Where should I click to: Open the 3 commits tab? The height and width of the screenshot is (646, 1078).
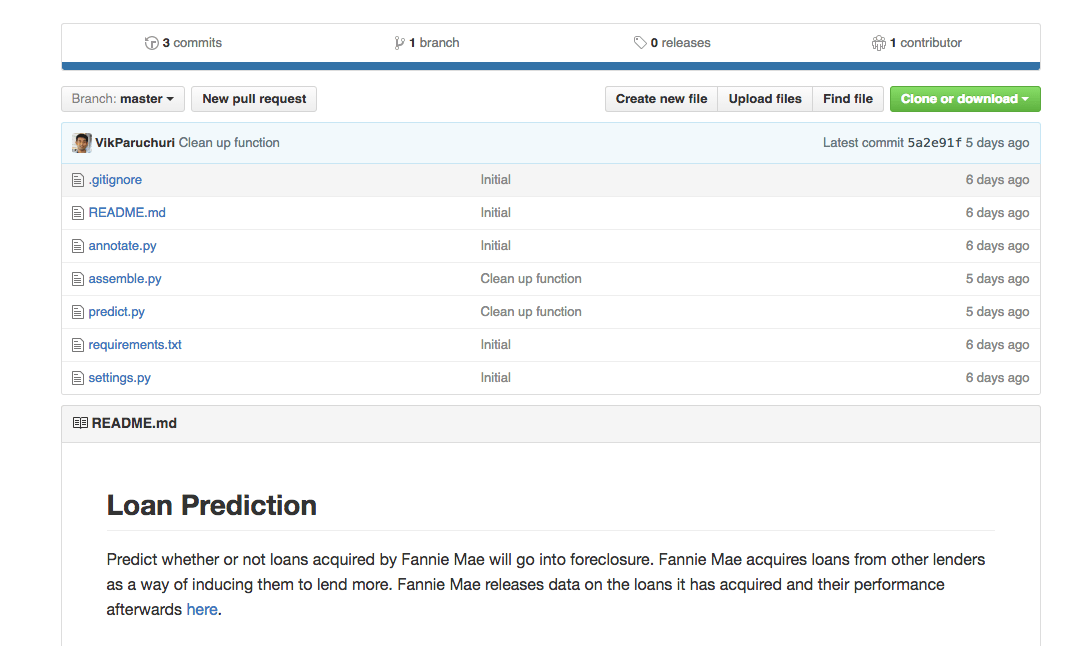(x=191, y=43)
